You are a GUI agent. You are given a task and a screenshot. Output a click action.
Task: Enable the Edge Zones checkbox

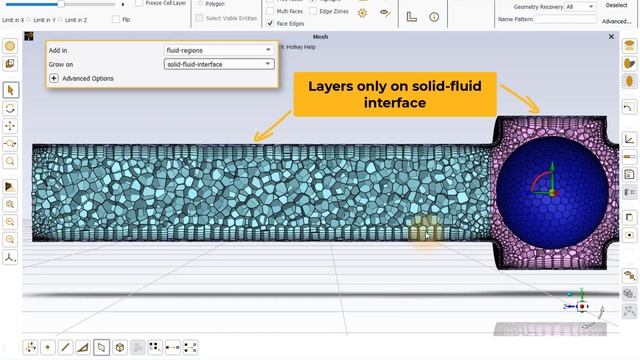click(313, 11)
